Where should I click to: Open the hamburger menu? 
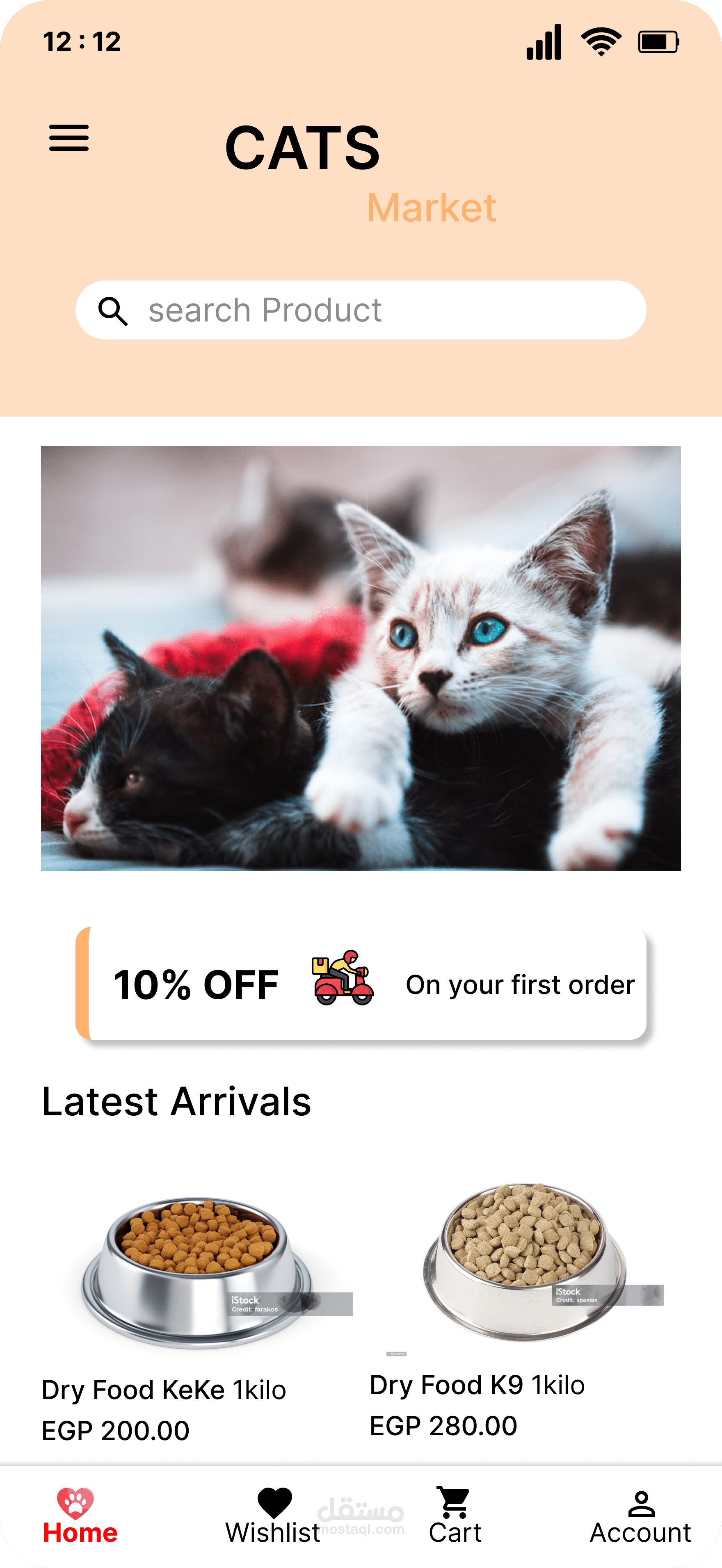[69, 138]
